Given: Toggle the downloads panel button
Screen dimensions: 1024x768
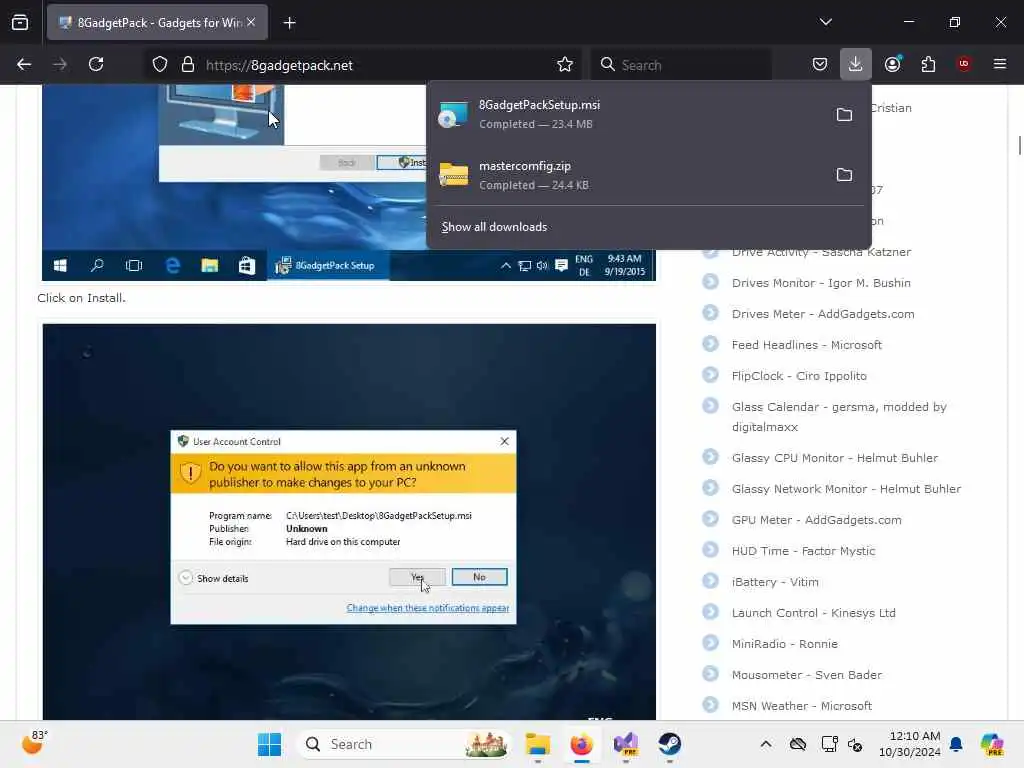Looking at the screenshot, I should coord(856,64).
